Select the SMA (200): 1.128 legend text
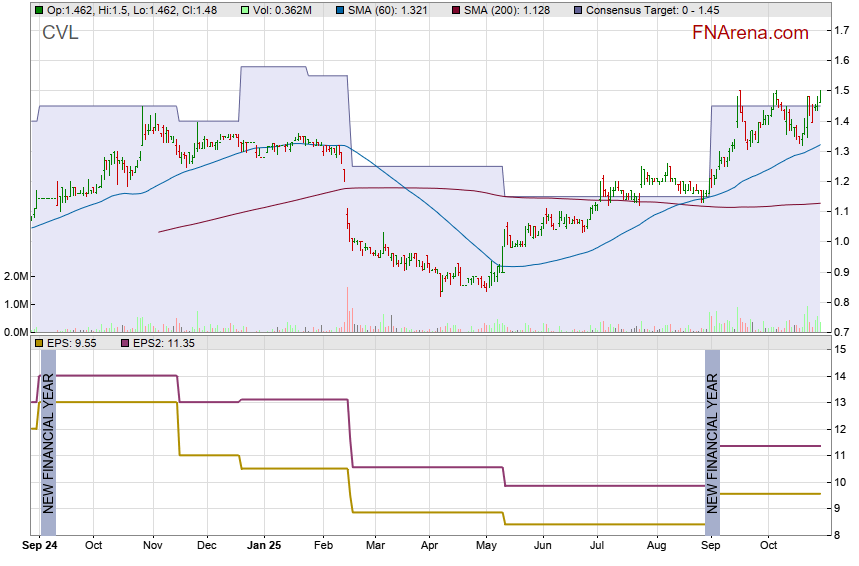859x566 pixels. point(512,9)
